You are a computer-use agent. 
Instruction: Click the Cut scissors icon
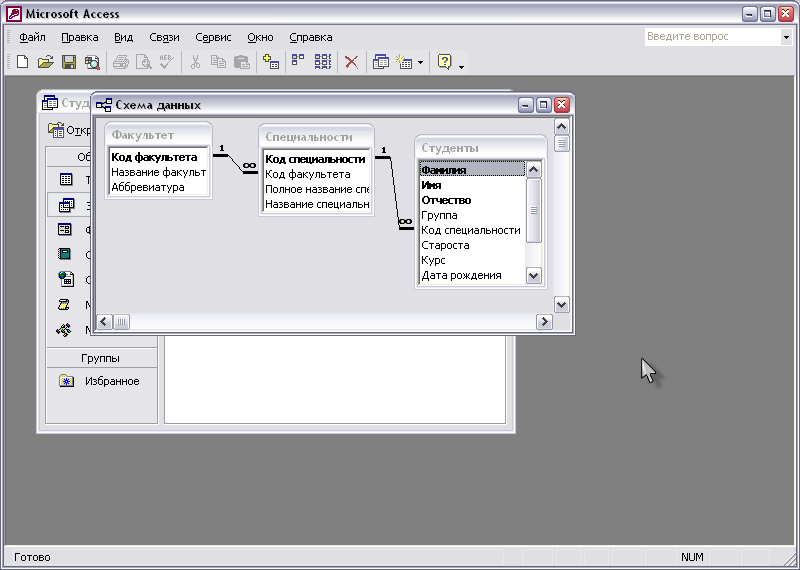click(195, 62)
